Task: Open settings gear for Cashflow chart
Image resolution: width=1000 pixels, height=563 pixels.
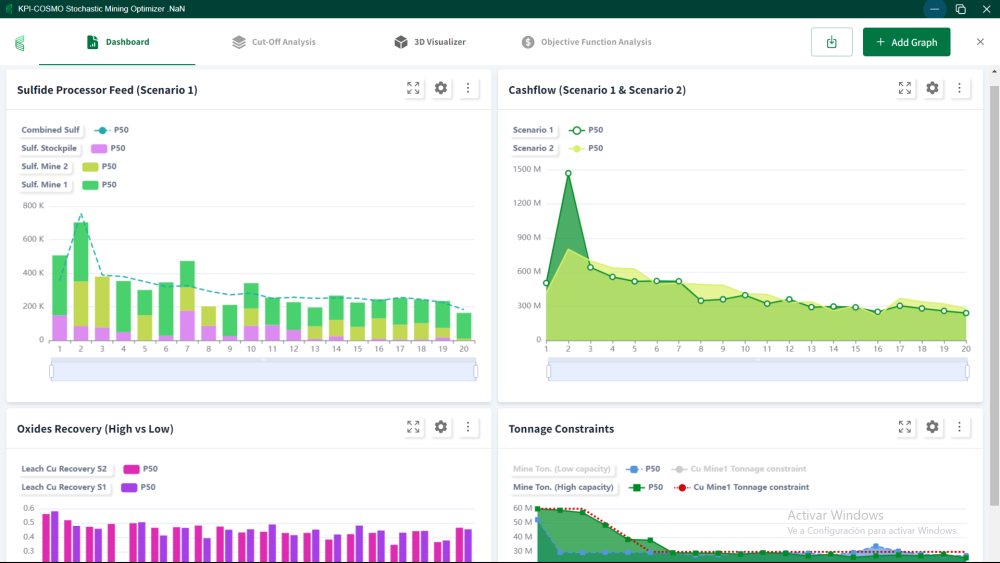Action: point(932,89)
